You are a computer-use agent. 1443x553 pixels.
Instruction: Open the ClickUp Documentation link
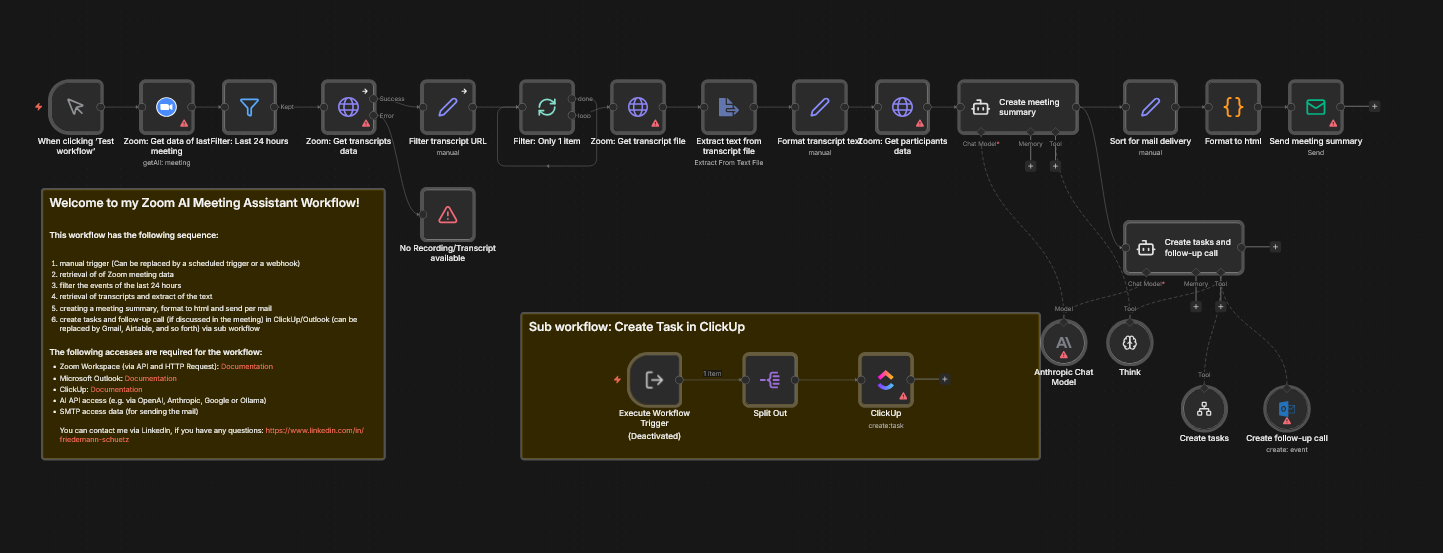pyautogui.click(x=118, y=389)
